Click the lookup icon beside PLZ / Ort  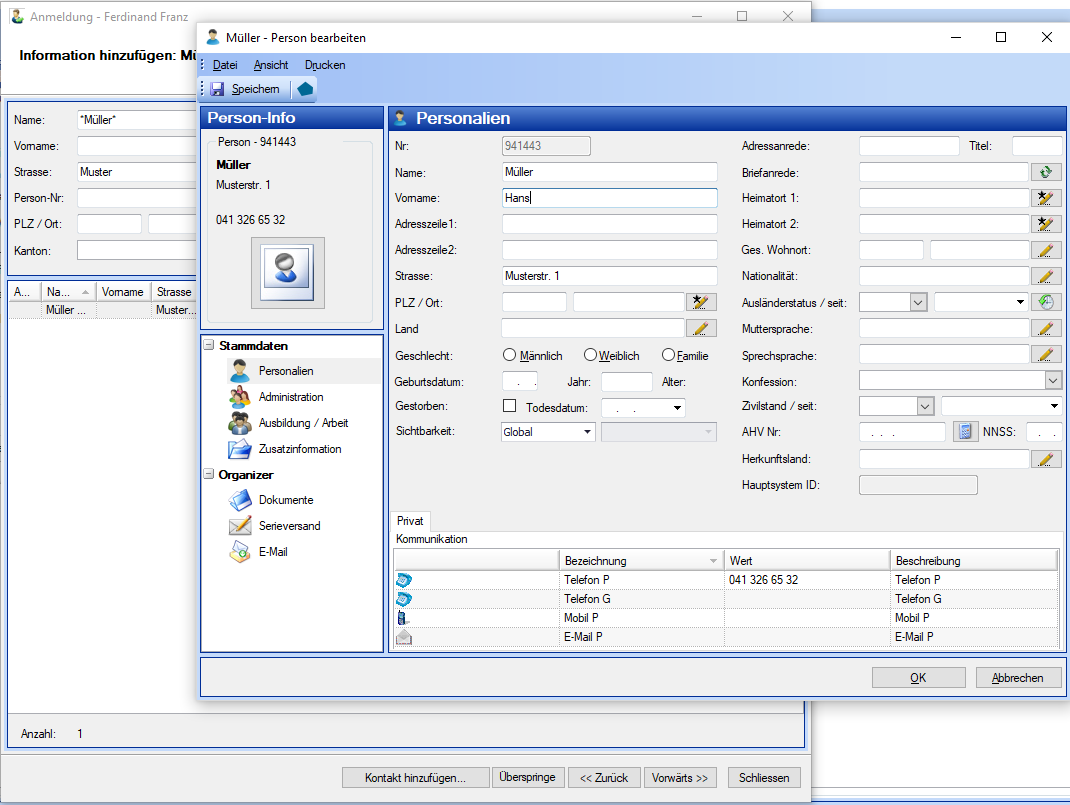tap(701, 302)
